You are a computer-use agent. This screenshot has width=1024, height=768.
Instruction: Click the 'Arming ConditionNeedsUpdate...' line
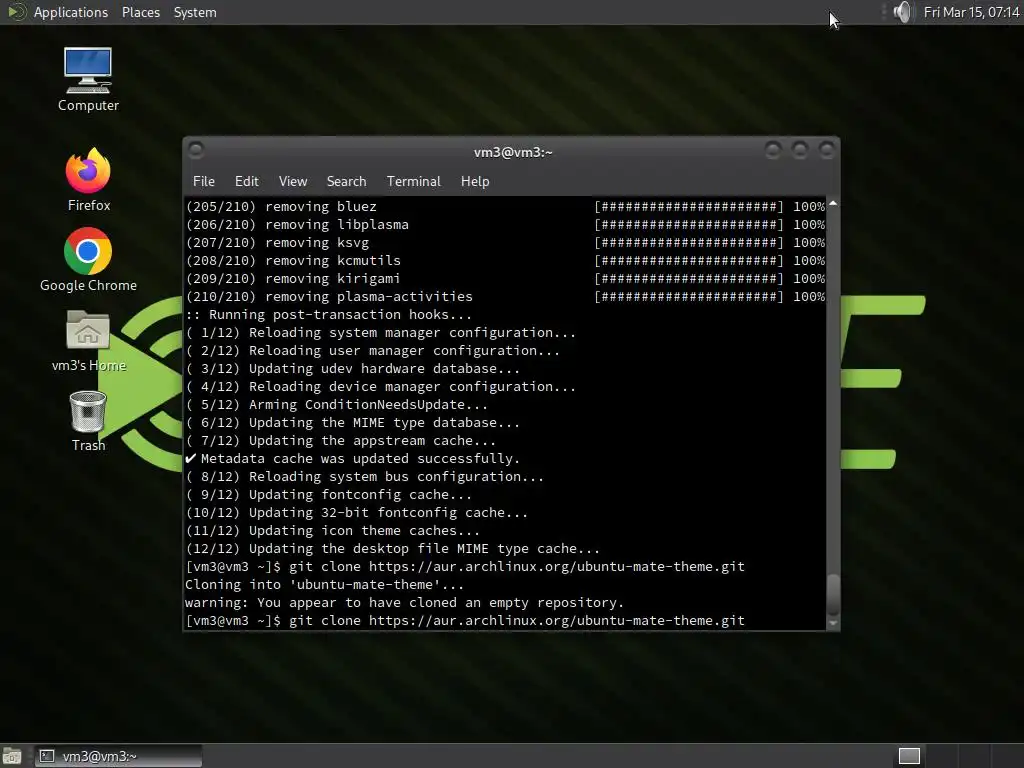point(336,405)
